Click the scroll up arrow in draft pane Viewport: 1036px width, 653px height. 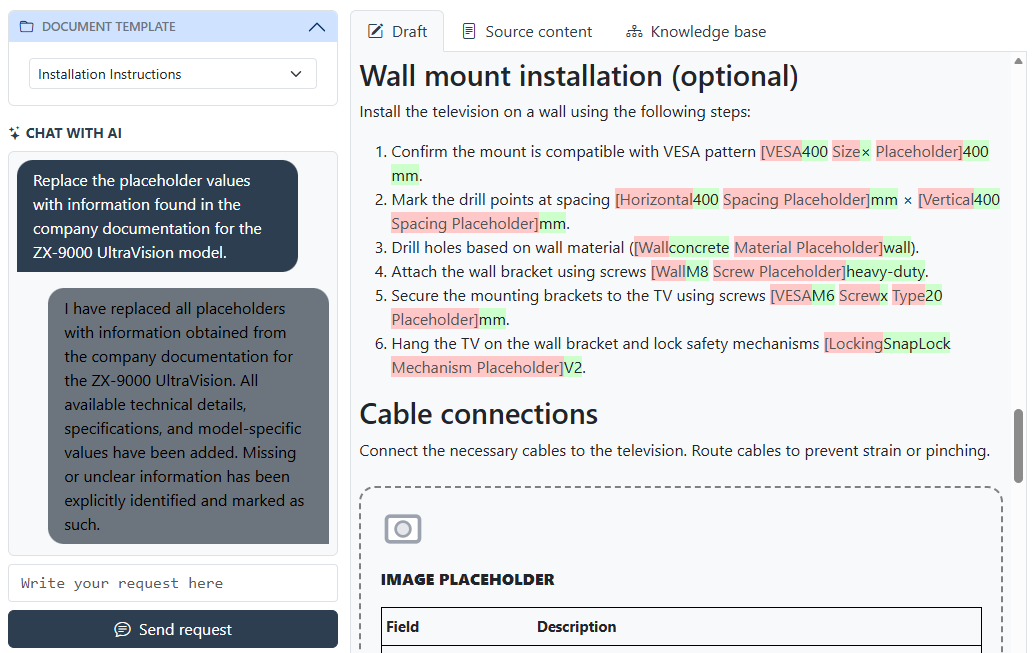(1018, 61)
